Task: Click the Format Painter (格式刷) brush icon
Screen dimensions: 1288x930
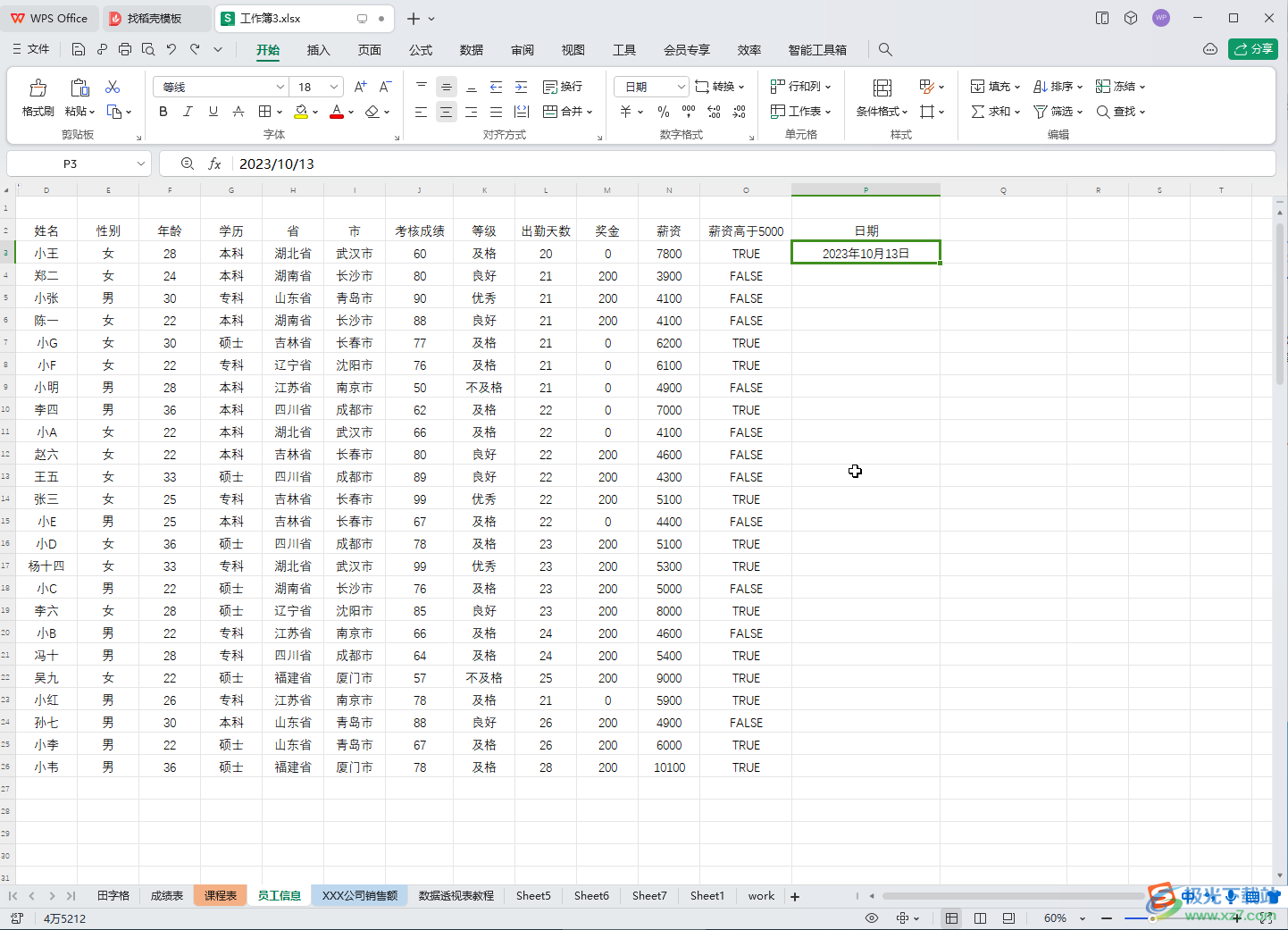Action: click(38, 88)
